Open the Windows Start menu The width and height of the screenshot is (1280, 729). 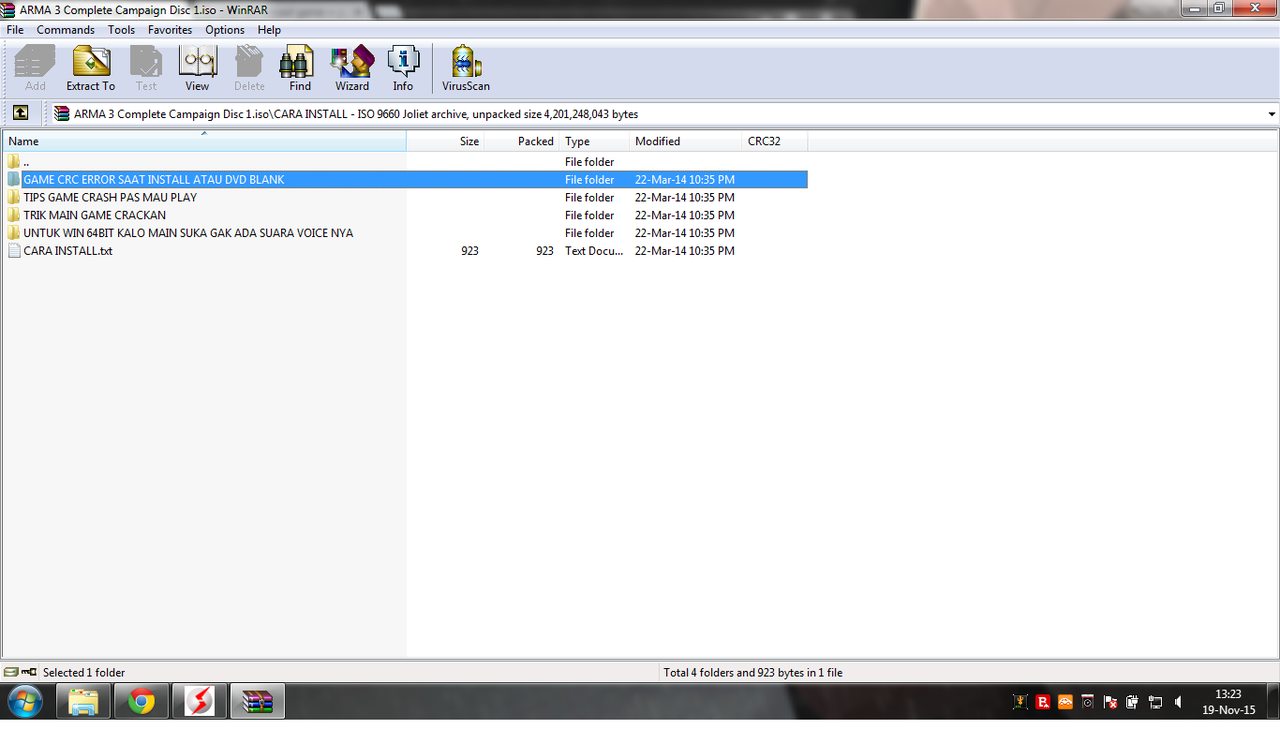coord(24,702)
